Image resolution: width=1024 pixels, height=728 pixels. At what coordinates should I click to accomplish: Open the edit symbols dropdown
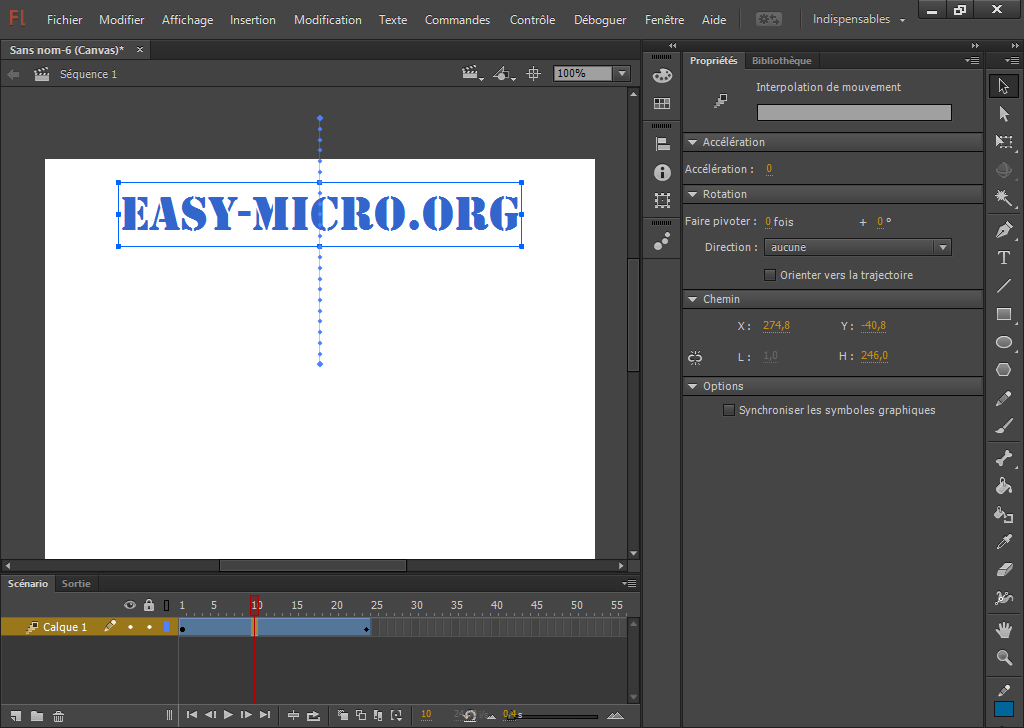[x=504, y=74]
